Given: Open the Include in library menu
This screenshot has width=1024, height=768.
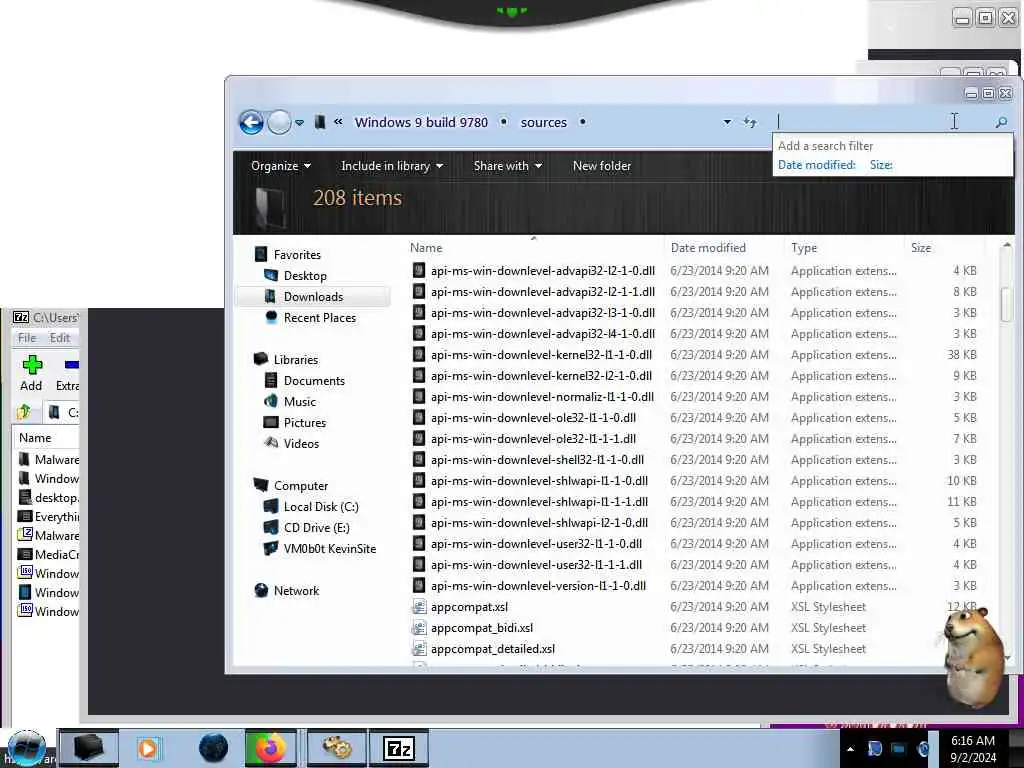Looking at the screenshot, I should click(x=392, y=166).
